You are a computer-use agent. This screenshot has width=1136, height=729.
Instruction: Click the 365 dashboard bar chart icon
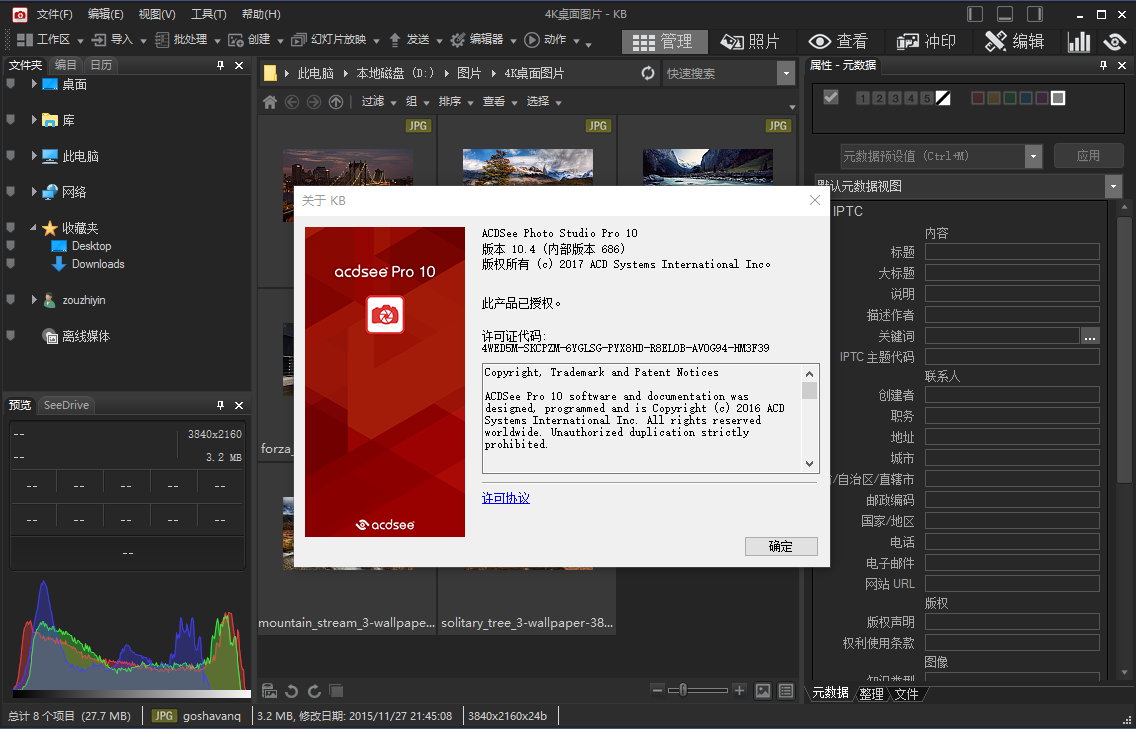click(1079, 41)
